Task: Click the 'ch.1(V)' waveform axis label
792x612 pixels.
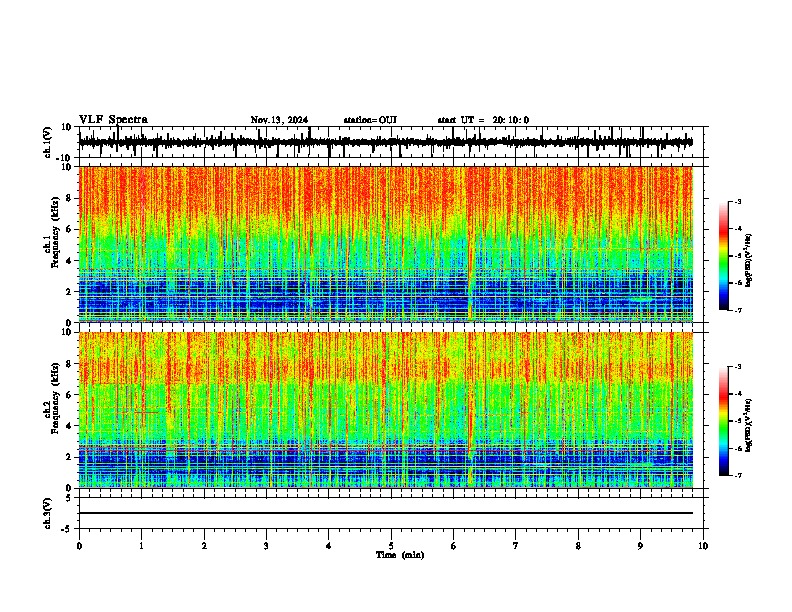Action: (x=48, y=142)
